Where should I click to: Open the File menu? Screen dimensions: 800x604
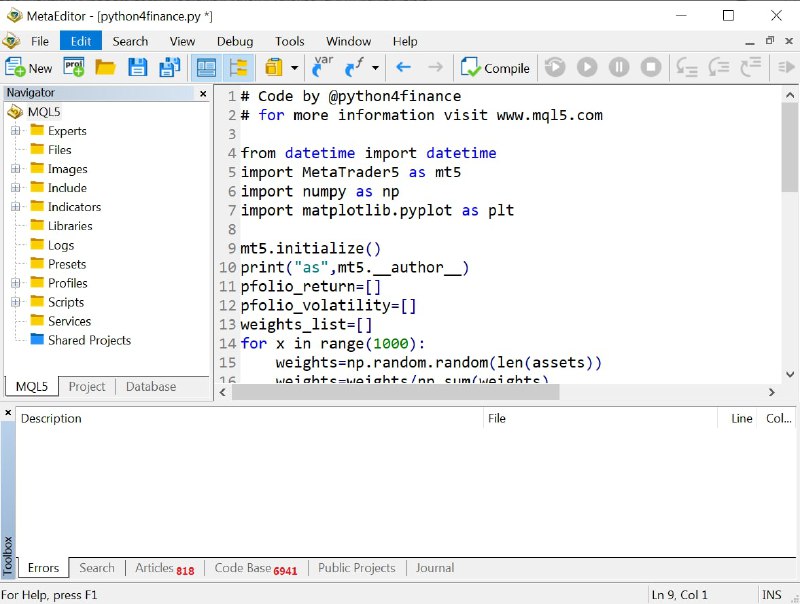click(40, 41)
